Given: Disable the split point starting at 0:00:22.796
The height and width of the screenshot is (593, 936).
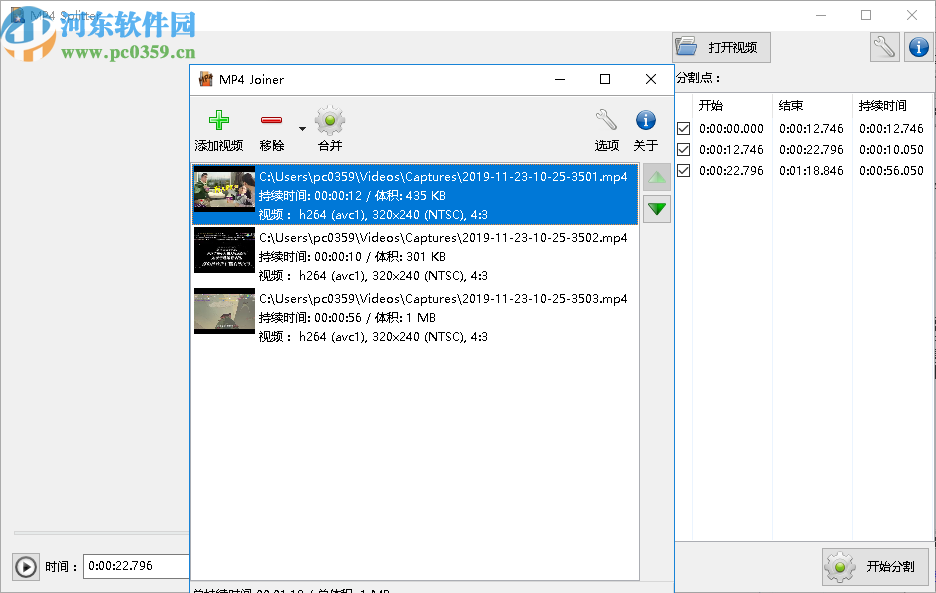Looking at the screenshot, I should [684, 170].
